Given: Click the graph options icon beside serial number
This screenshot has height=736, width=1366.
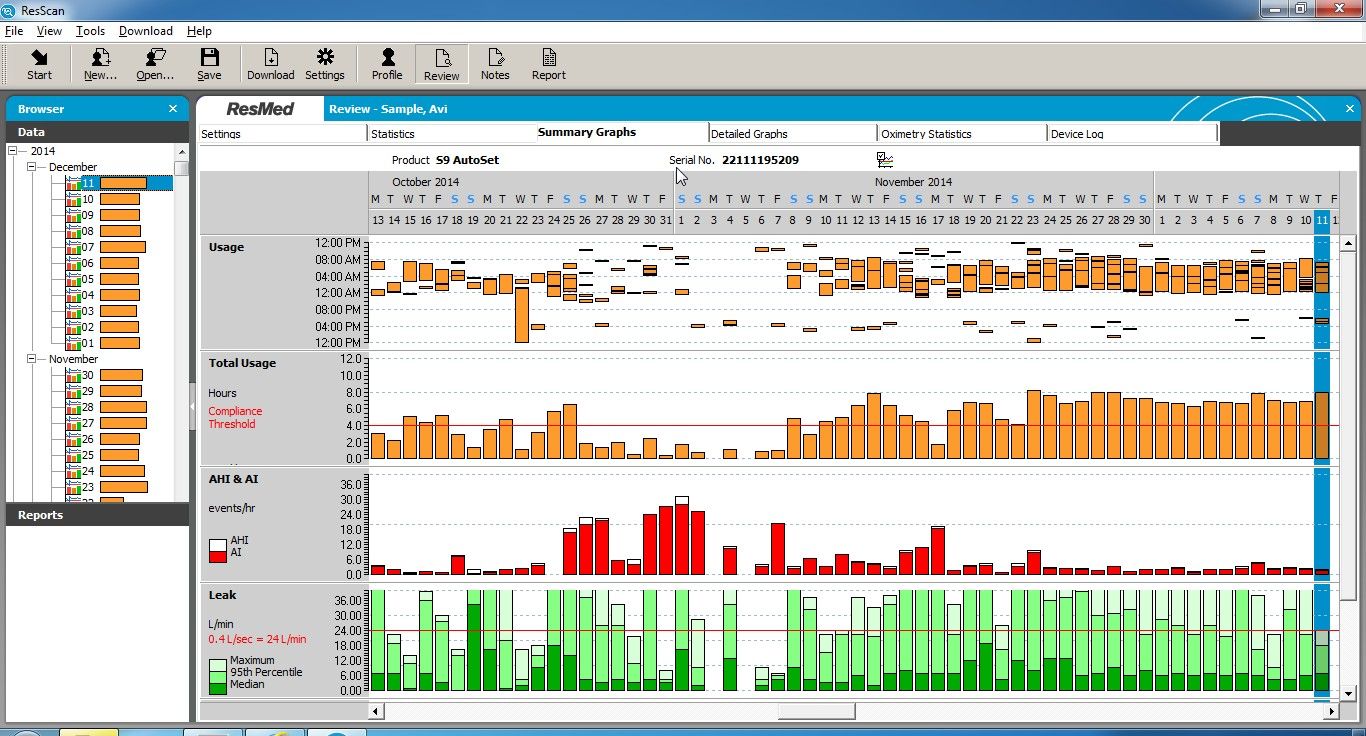Looking at the screenshot, I should 884,160.
